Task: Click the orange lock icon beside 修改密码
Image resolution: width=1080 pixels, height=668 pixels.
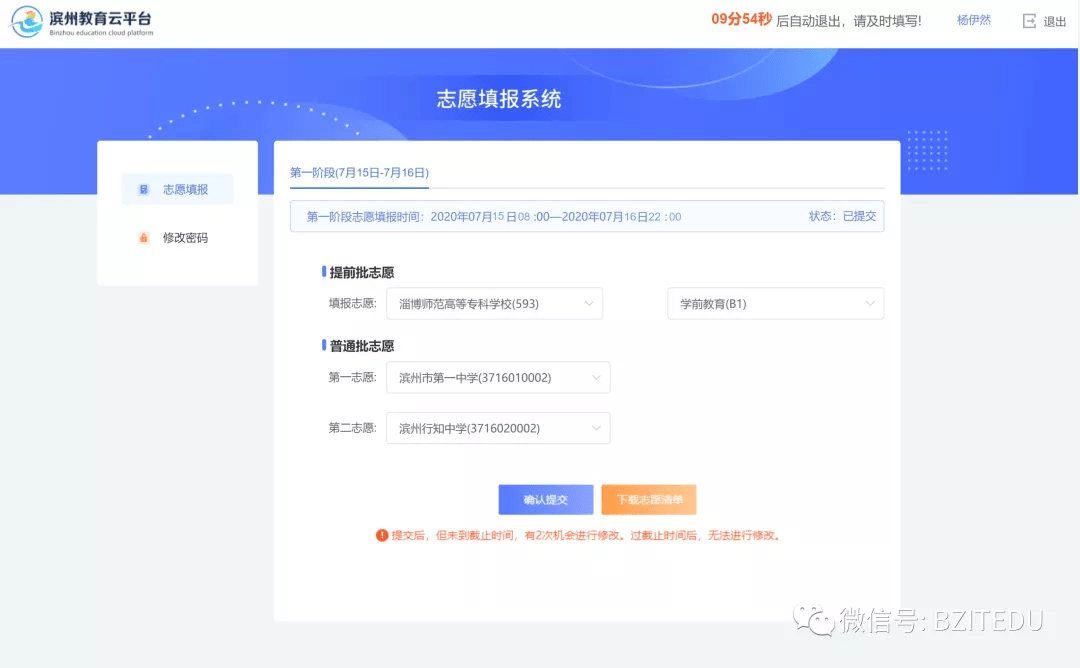Action: (142, 238)
